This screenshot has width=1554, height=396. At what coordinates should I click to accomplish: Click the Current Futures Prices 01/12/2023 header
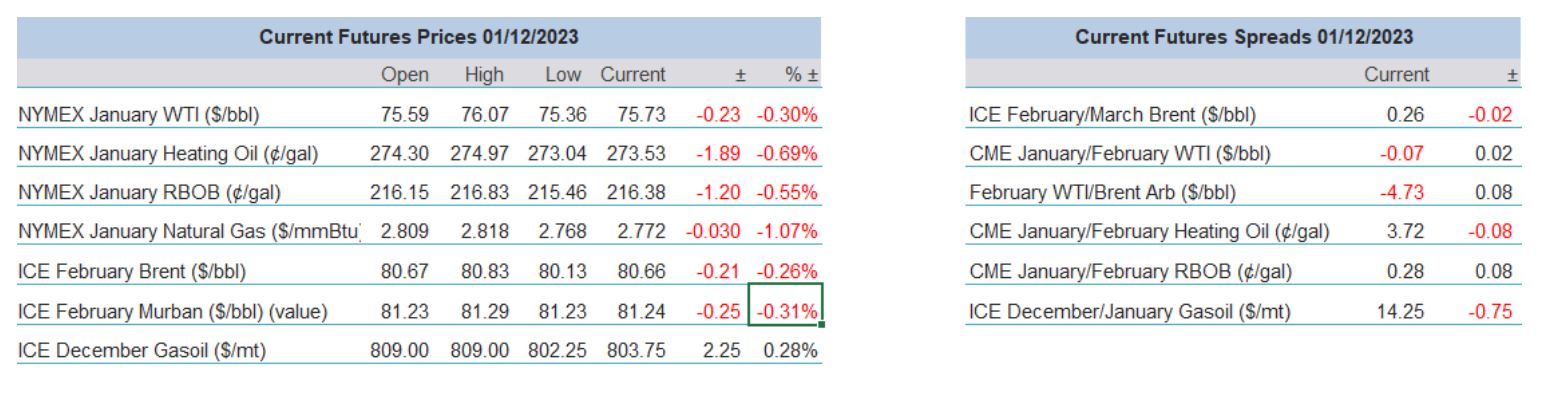(x=419, y=37)
